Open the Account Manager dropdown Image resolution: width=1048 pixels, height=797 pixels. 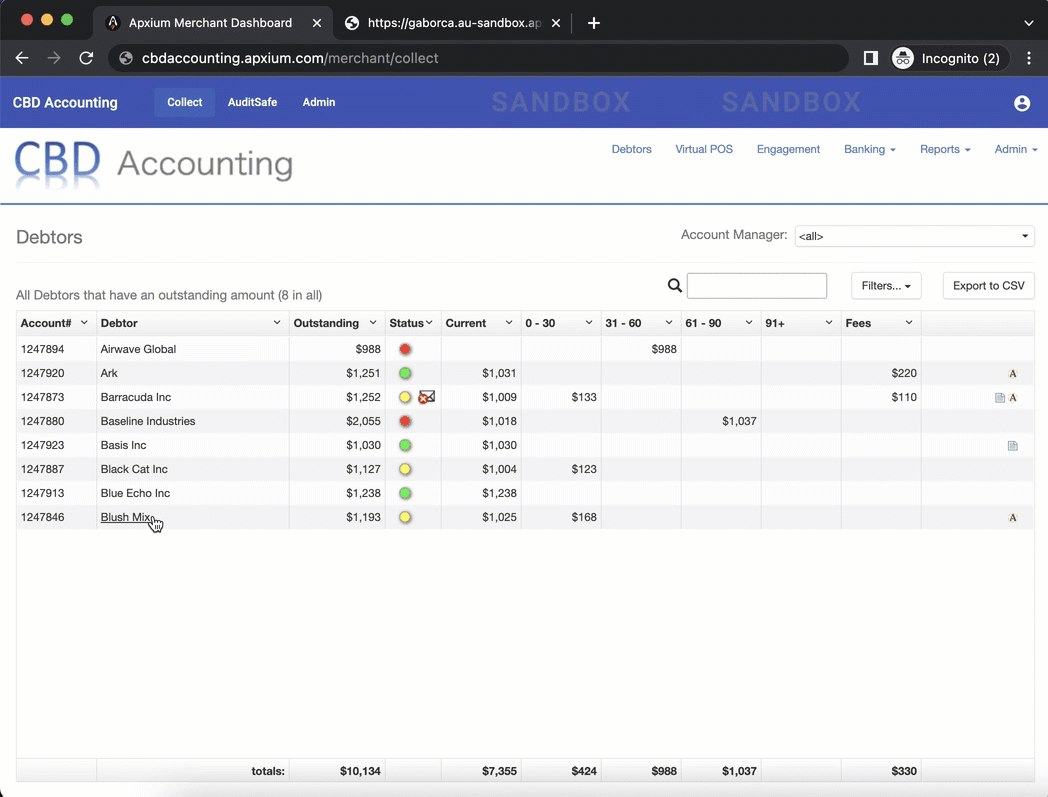pyautogui.click(x=913, y=236)
